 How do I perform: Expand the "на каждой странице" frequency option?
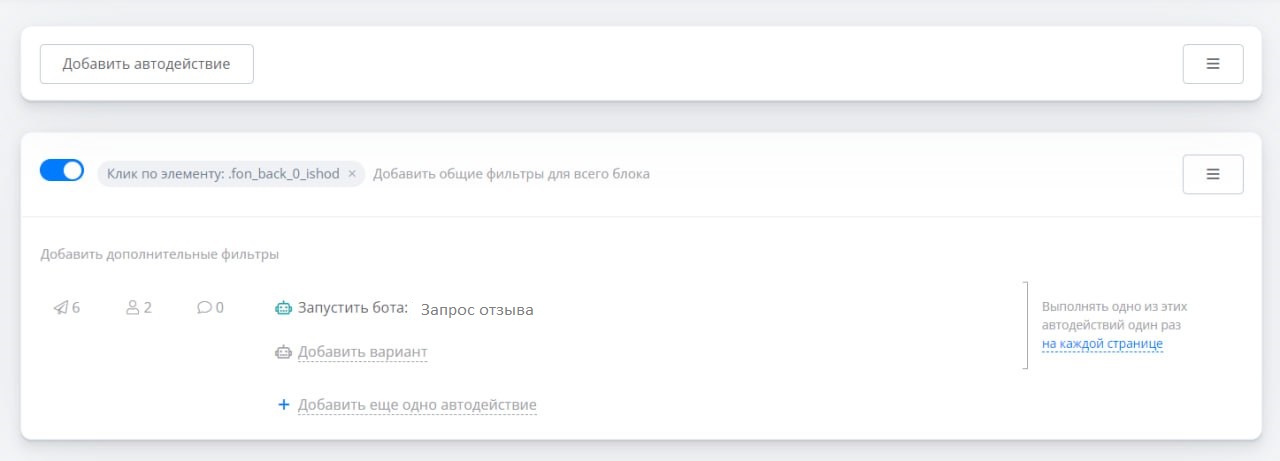click(x=1102, y=344)
